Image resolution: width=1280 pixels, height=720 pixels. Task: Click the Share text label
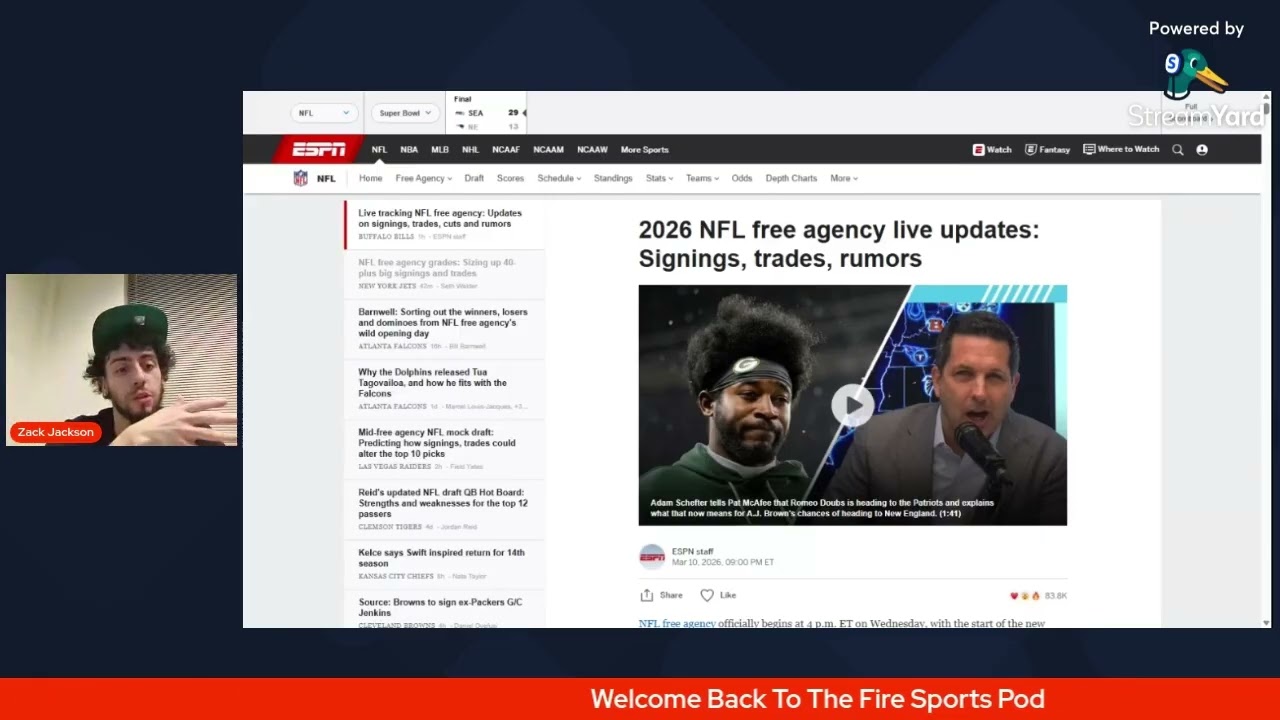[671, 596]
